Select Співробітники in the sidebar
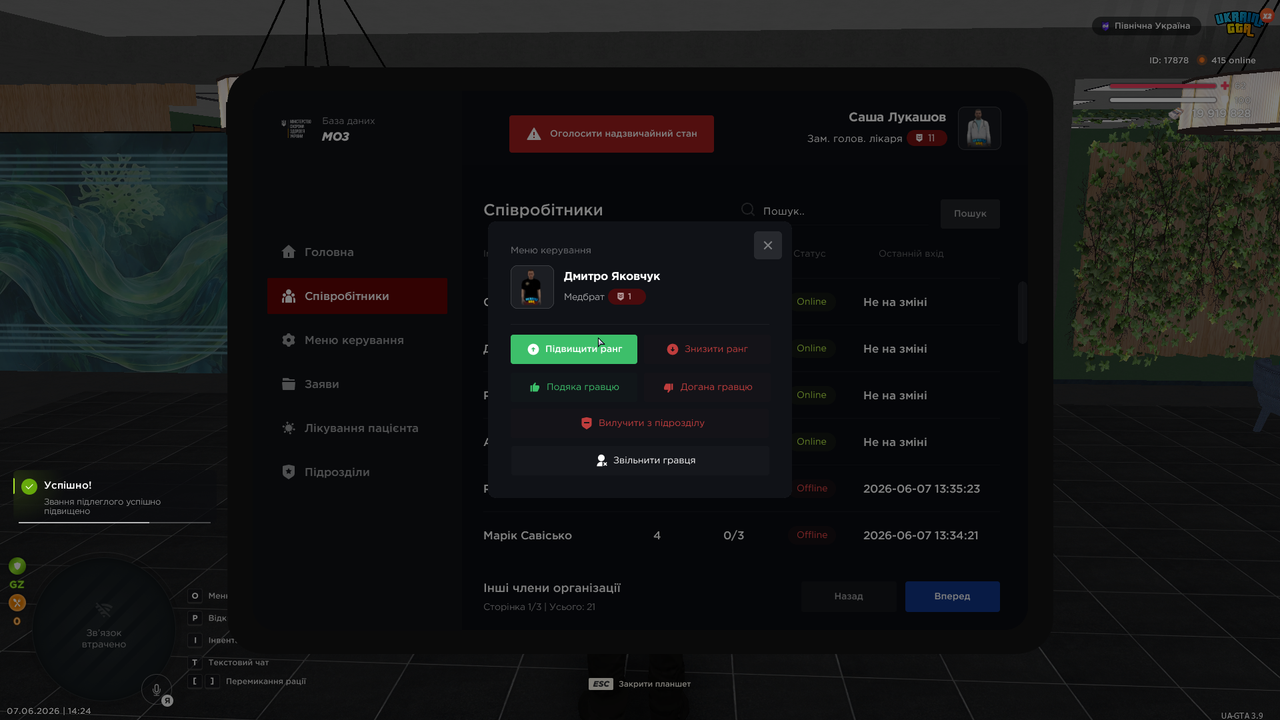 point(357,296)
